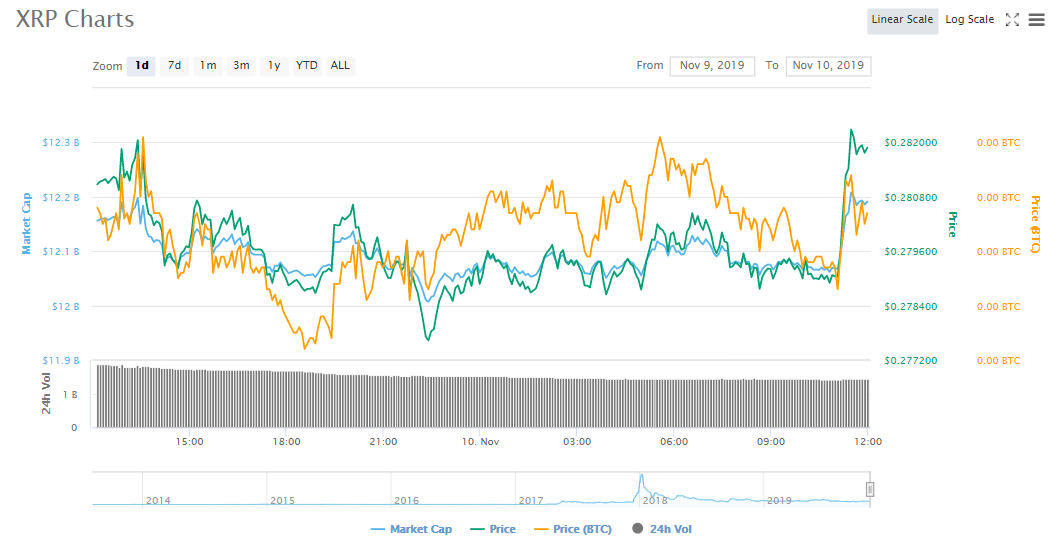Grab the navigator right range handle

(870, 489)
